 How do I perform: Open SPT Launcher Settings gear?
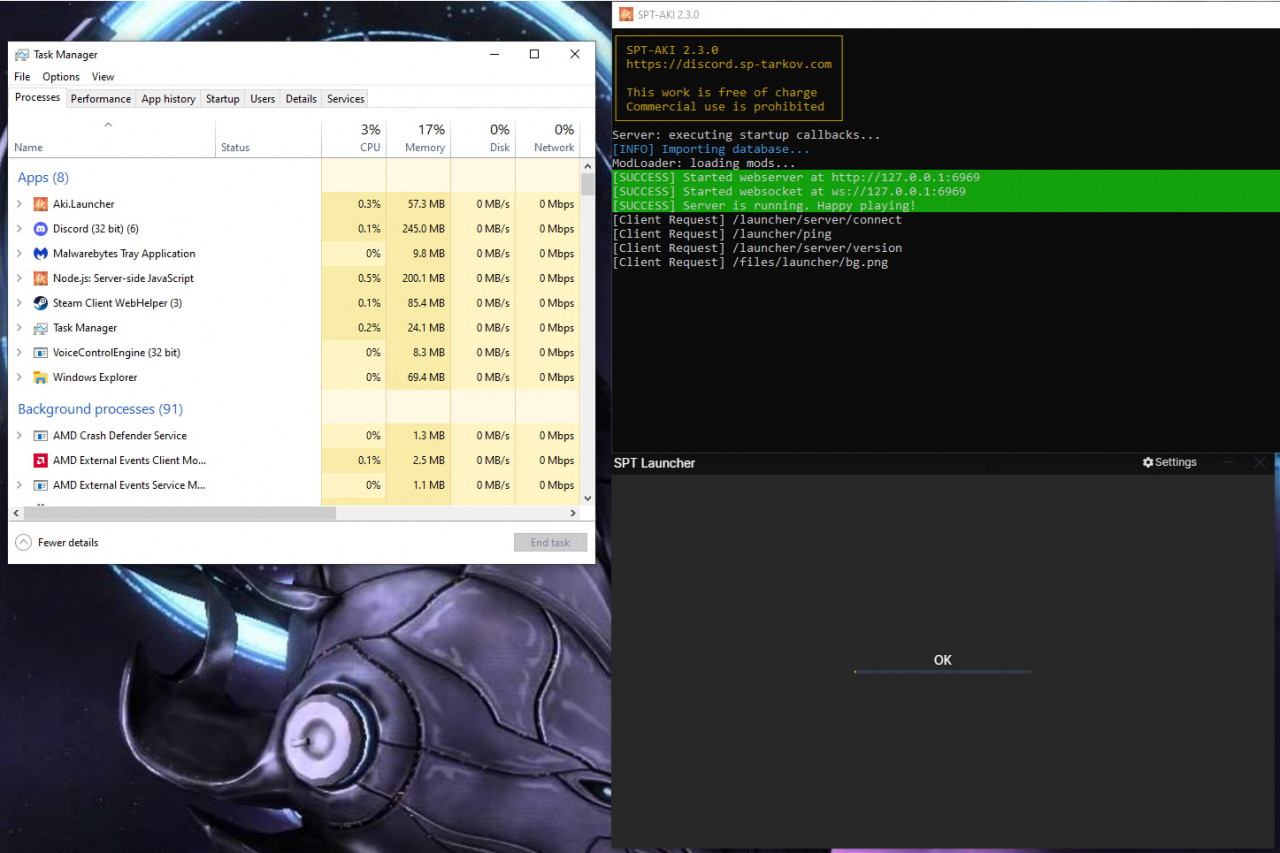(1148, 463)
